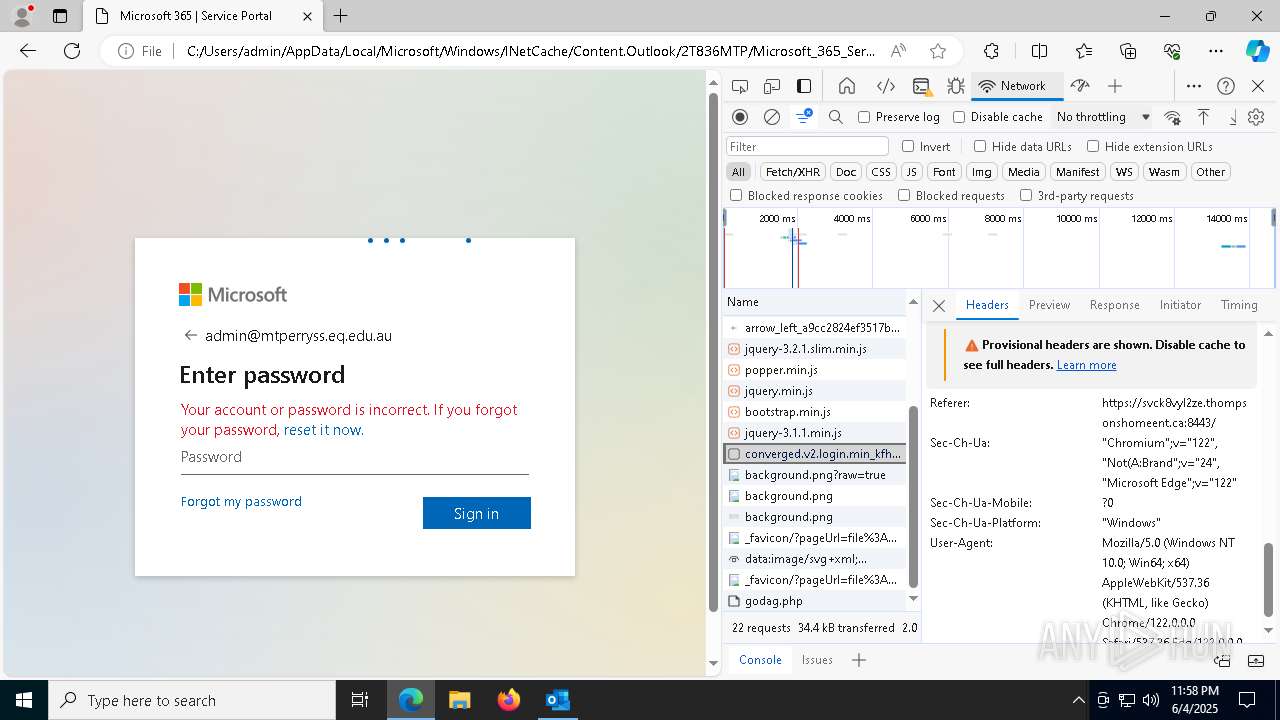Open Network settings gear icon
Screen dimensions: 1280x720
click(1256, 117)
